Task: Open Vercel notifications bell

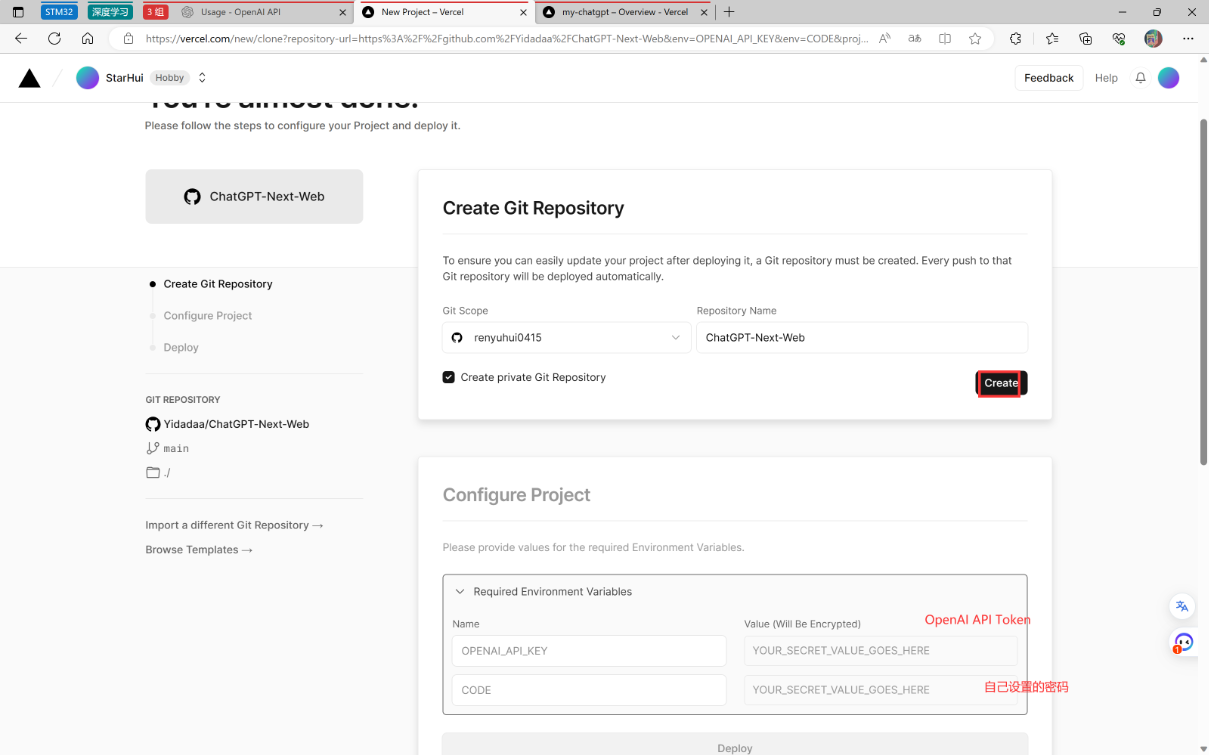Action: pos(1140,78)
